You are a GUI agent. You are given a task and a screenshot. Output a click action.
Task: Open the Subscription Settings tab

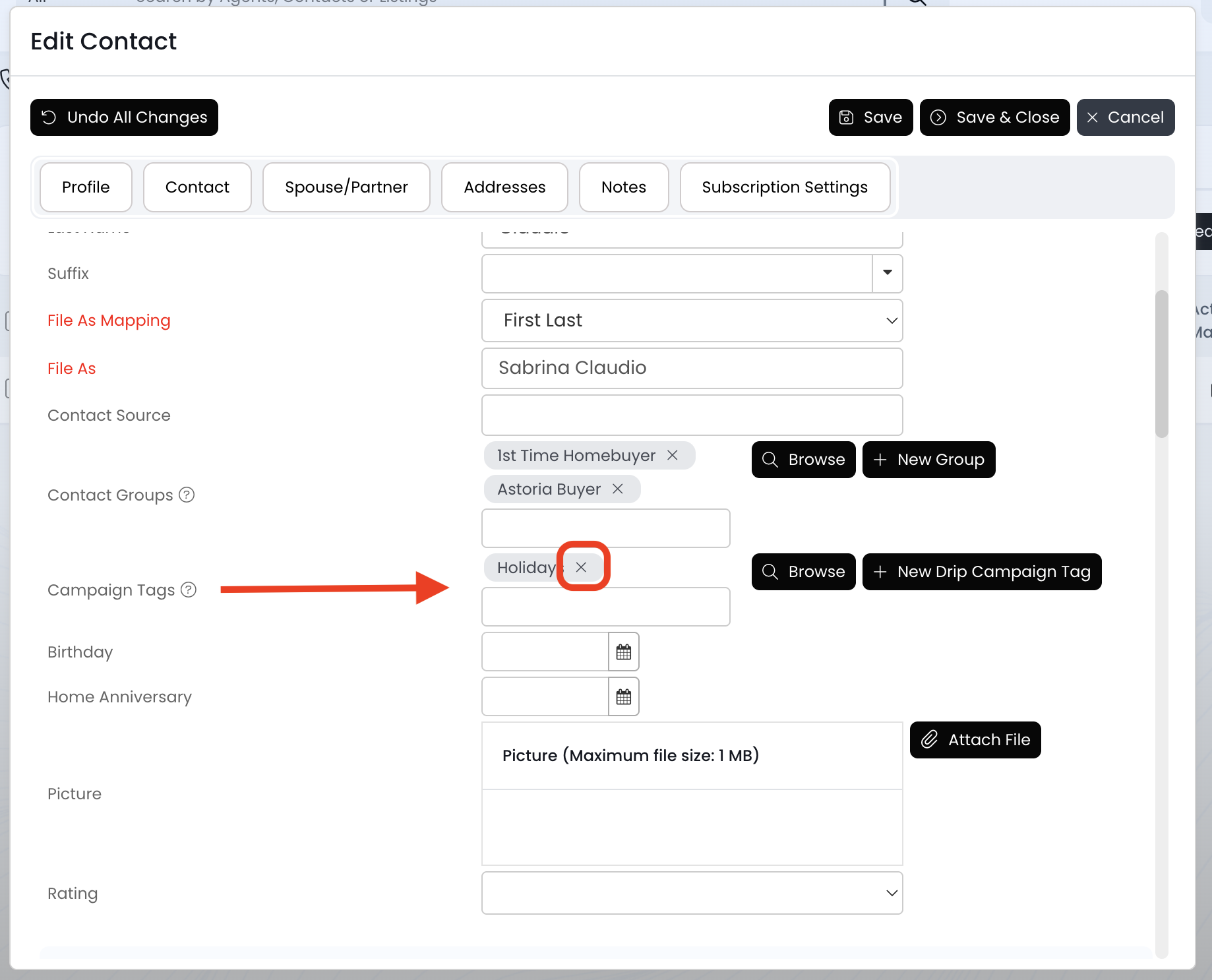click(x=784, y=187)
